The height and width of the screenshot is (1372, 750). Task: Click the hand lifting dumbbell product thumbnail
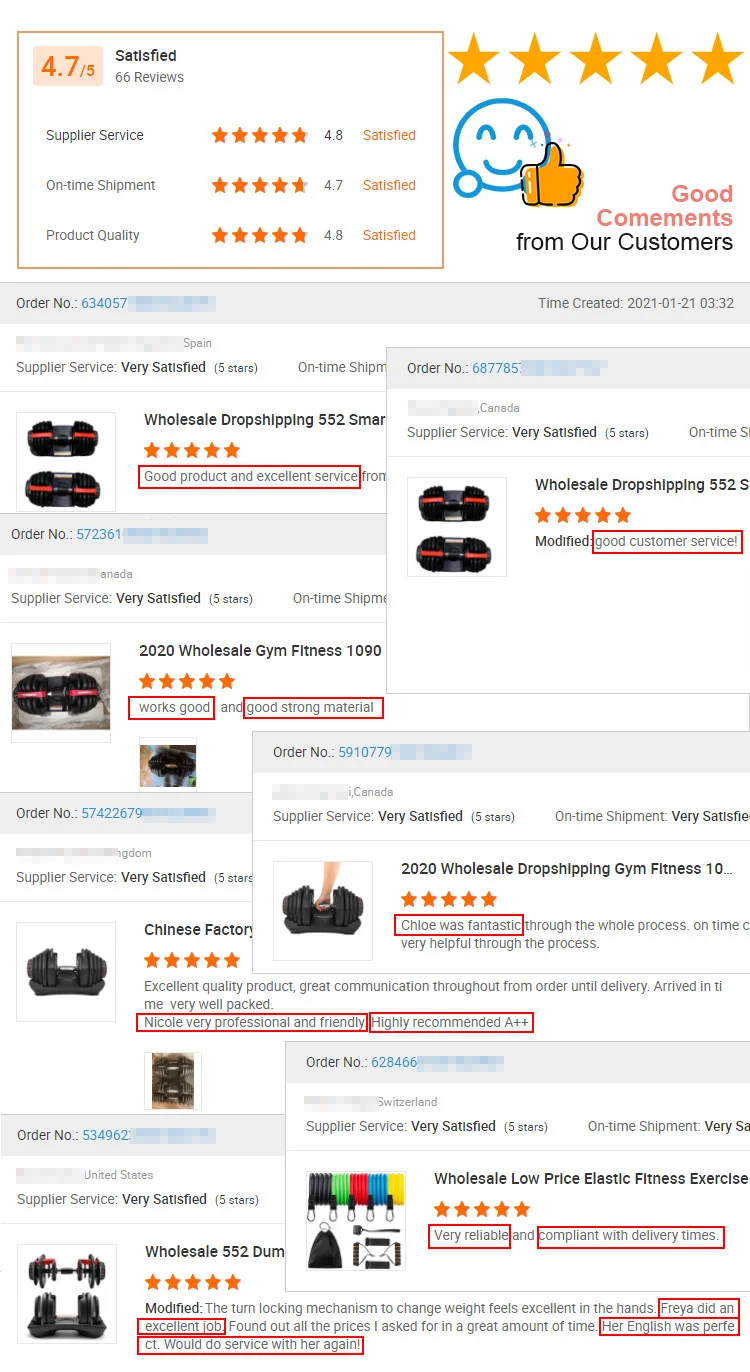pos(323,911)
